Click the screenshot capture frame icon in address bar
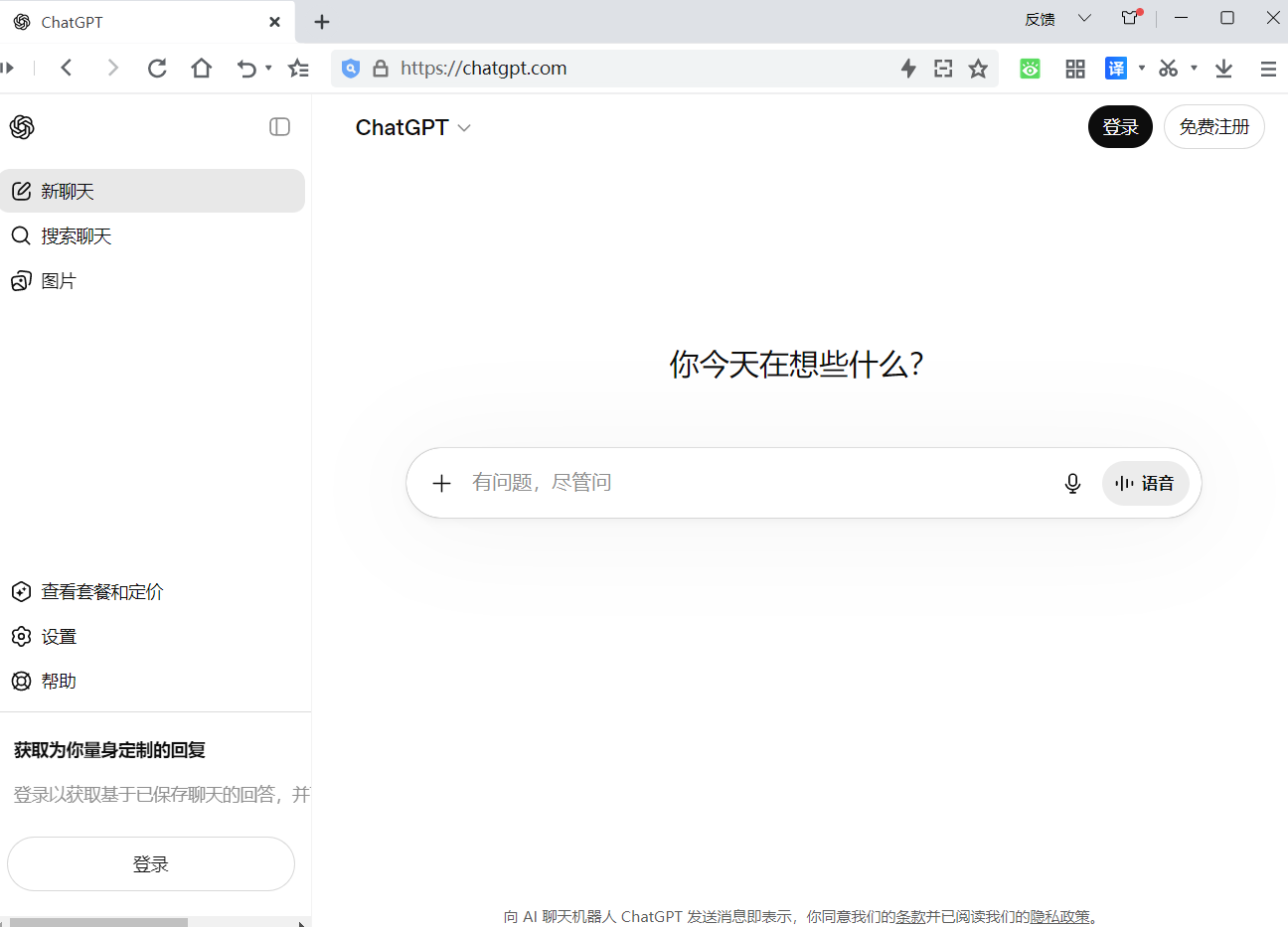 [943, 68]
